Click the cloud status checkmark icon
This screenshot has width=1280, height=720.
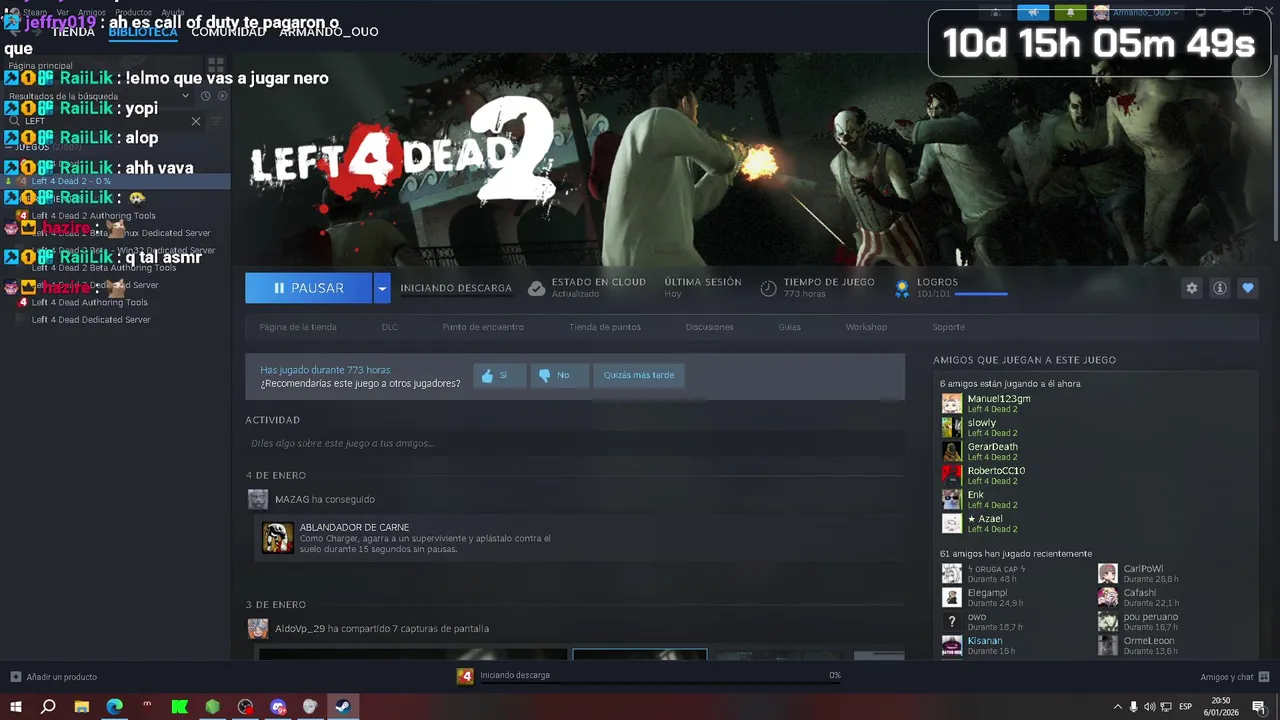pyautogui.click(x=537, y=288)
